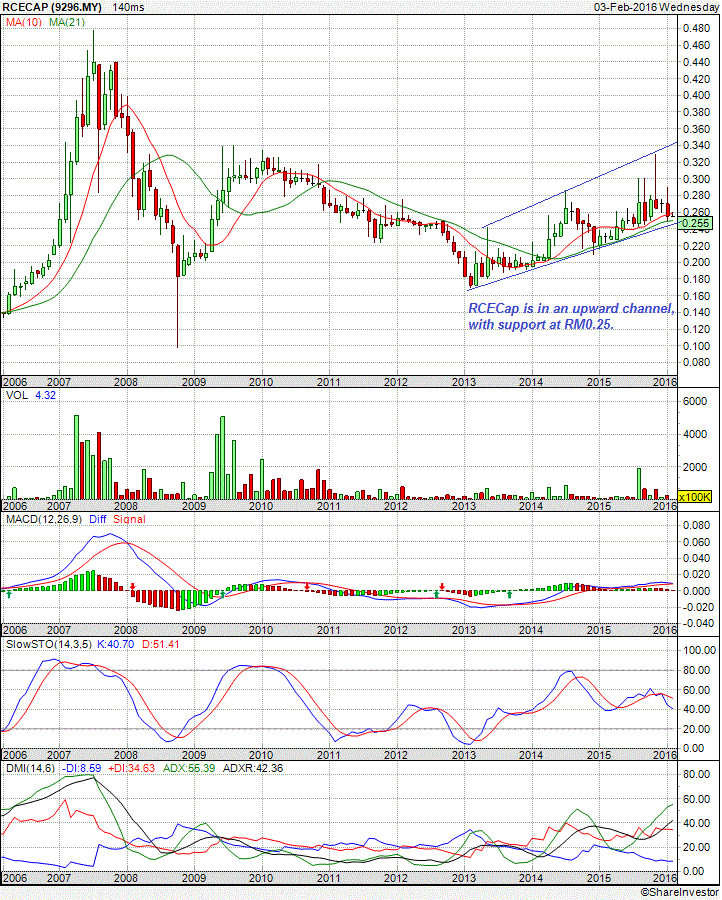
Task: Click the -DI:8.59 value
Action: 81,768
